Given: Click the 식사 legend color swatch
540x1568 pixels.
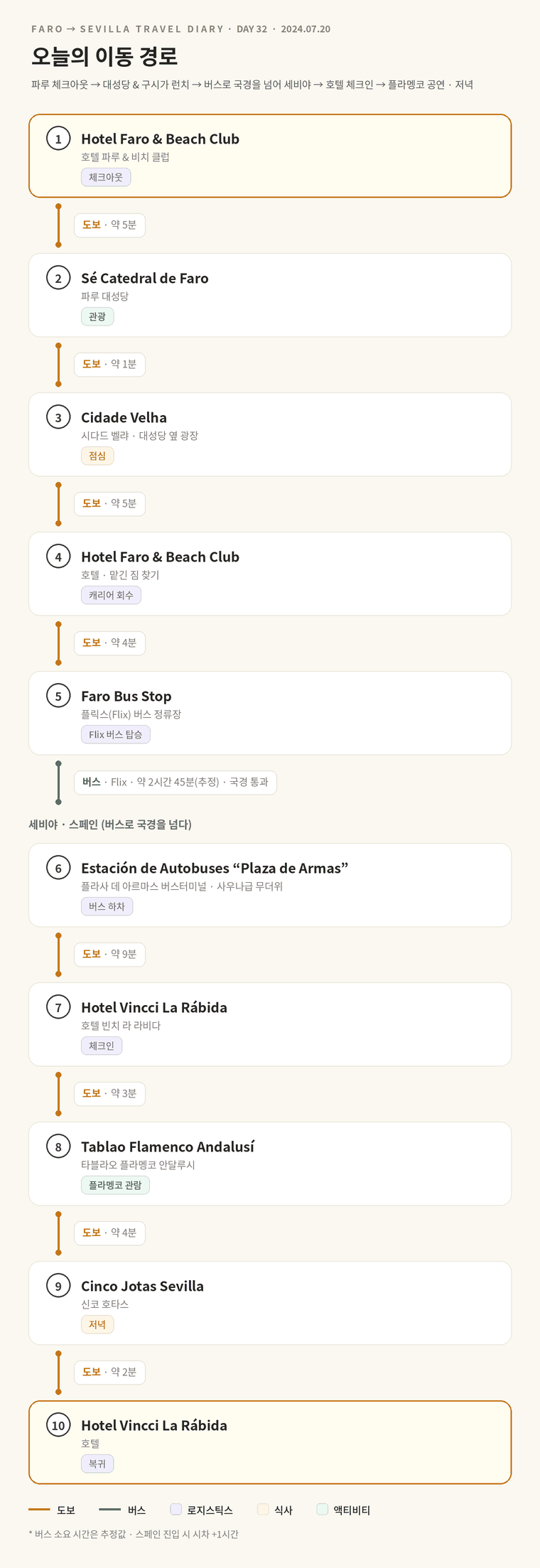Looking at the screenshot, I should tap(263, 1509).
